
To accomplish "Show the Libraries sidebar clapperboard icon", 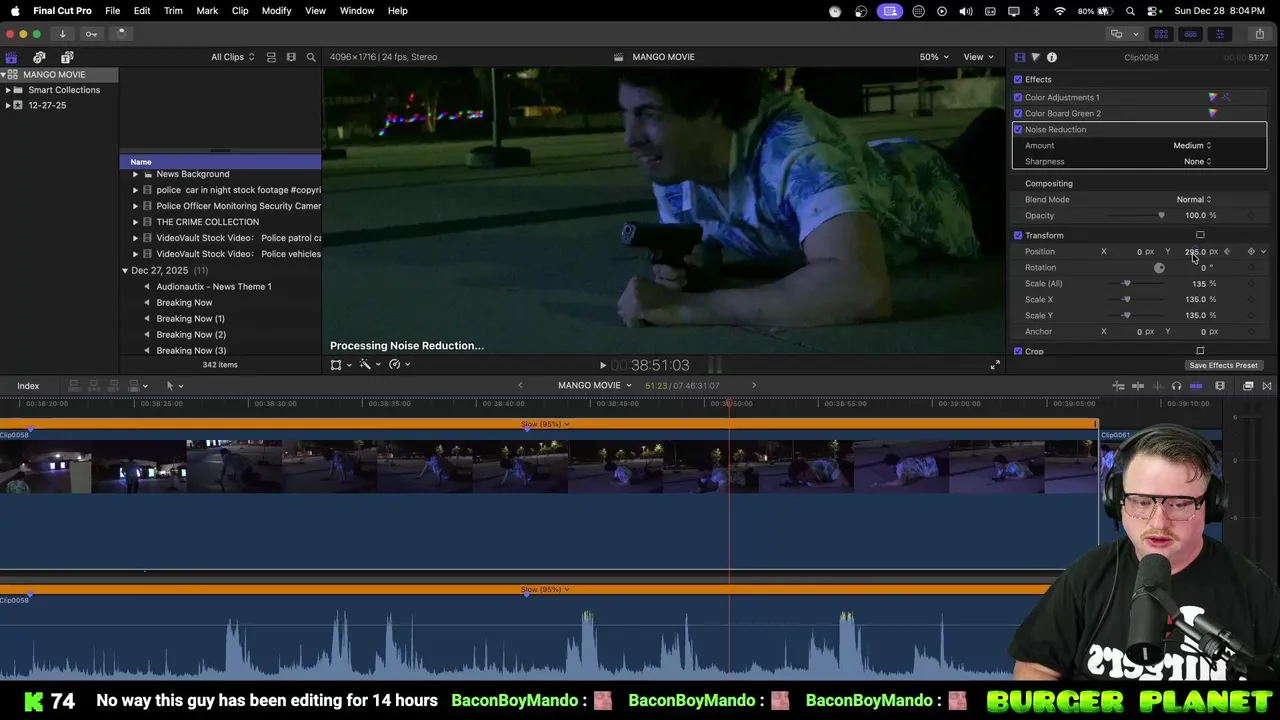I will 11,57.
